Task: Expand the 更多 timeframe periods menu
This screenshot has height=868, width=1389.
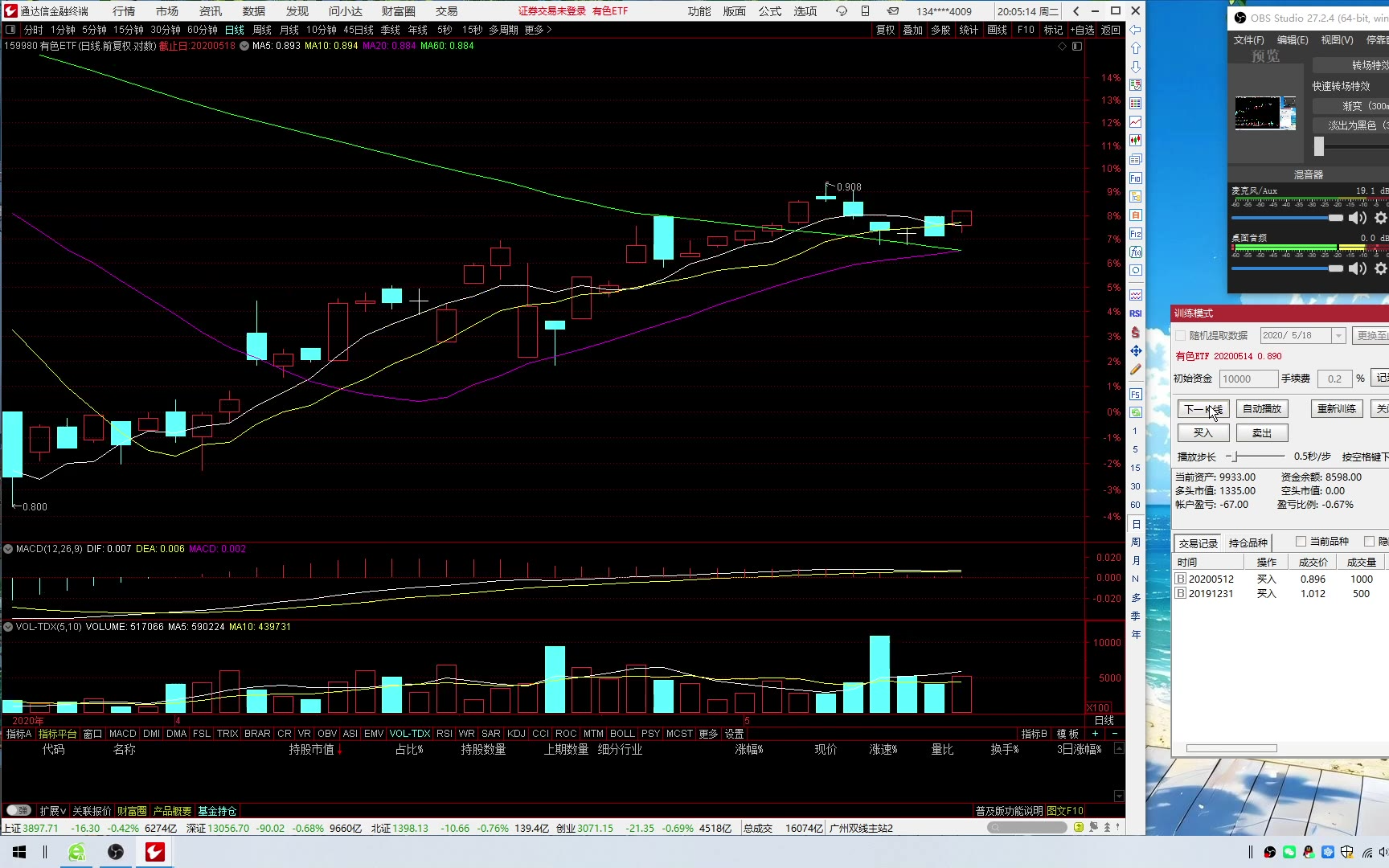Action: (x=538, y=30)
